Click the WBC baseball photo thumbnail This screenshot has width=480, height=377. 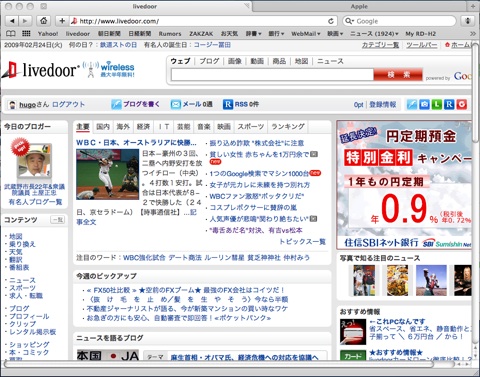[107, 174]
